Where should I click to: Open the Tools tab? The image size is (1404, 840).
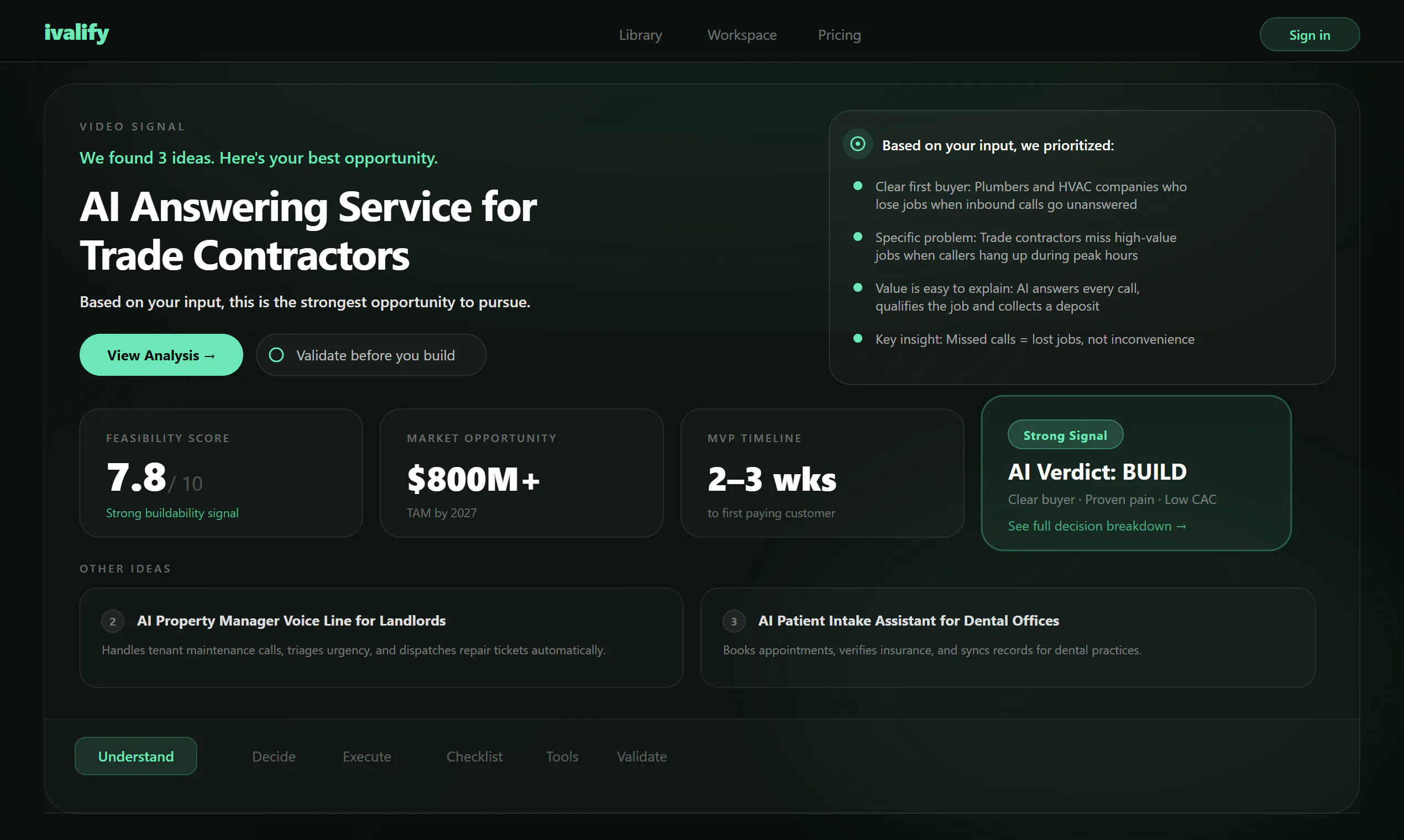click(562, 757)
